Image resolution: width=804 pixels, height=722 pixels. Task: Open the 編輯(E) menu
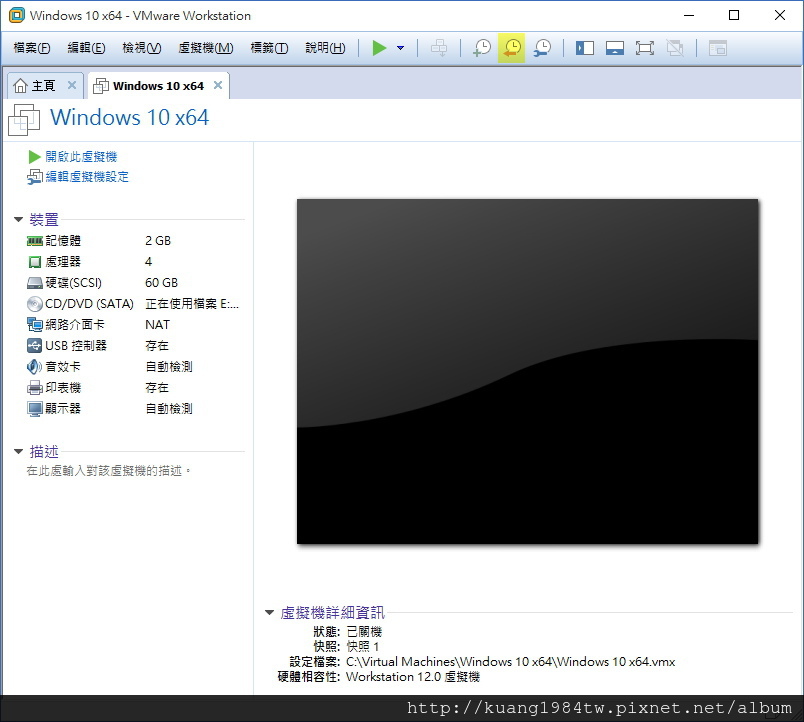coord(86,48)
